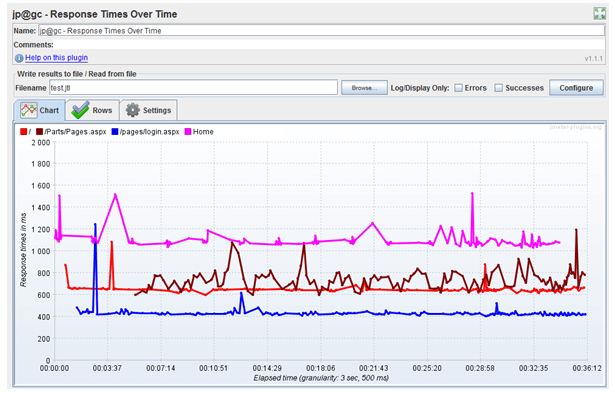Open the Help on this plugin link
615x393 pixels.
point(56,58)
